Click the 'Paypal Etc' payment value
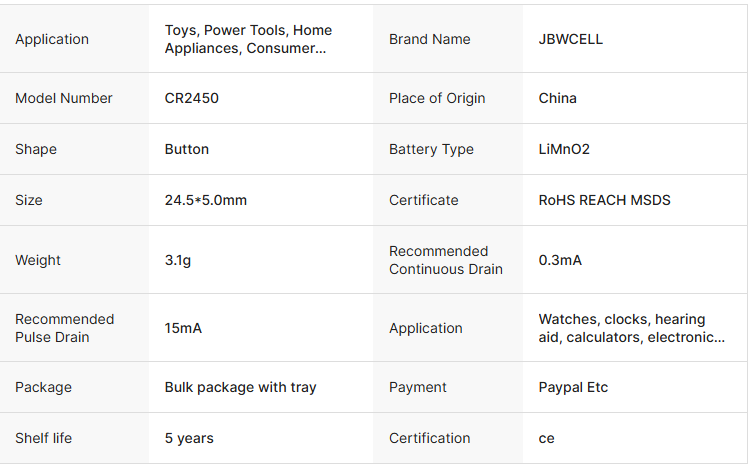Screen dimensions: 753x464 click(x=573, y=387)
